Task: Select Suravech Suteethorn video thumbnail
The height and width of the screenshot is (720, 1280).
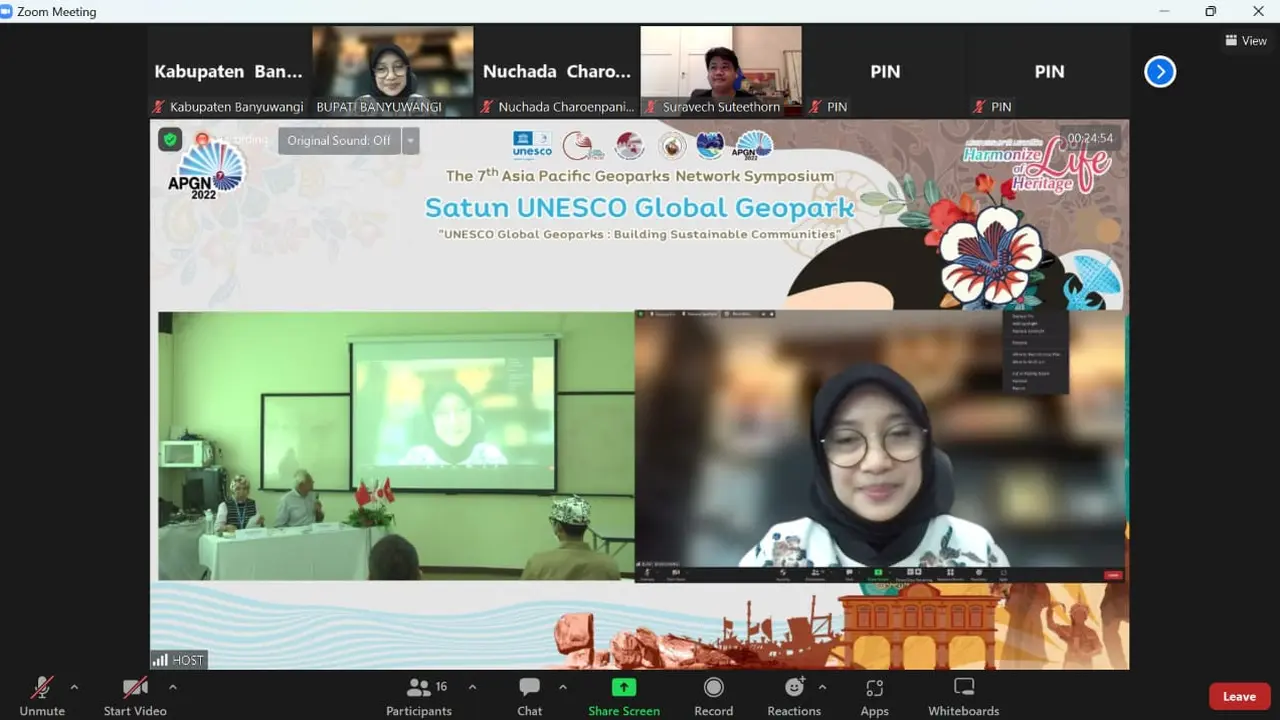Action: [721, 72]
